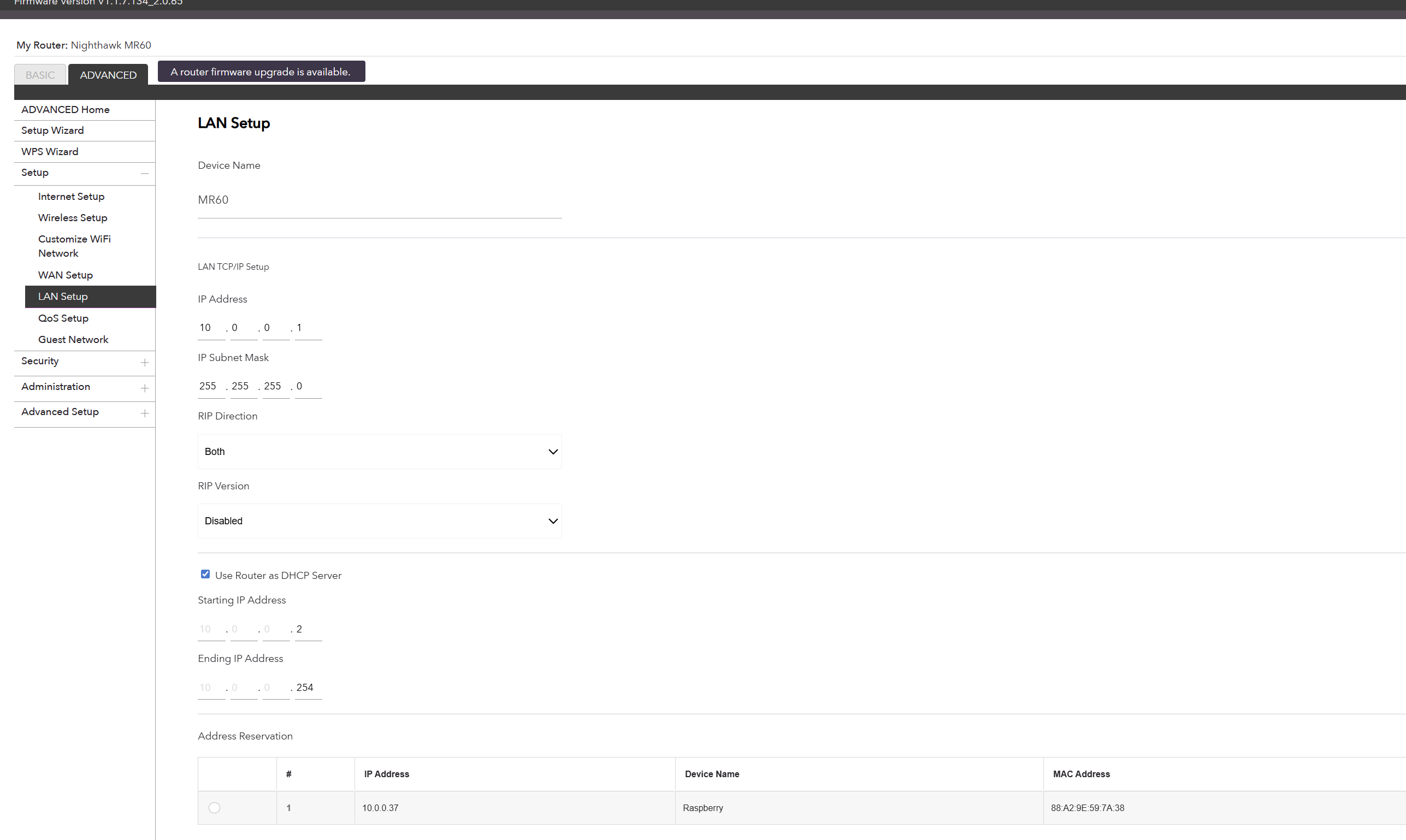Viewport: 1406px width, 840px height.
Task: Open Internet Setup page
Action: pos(72,197)
